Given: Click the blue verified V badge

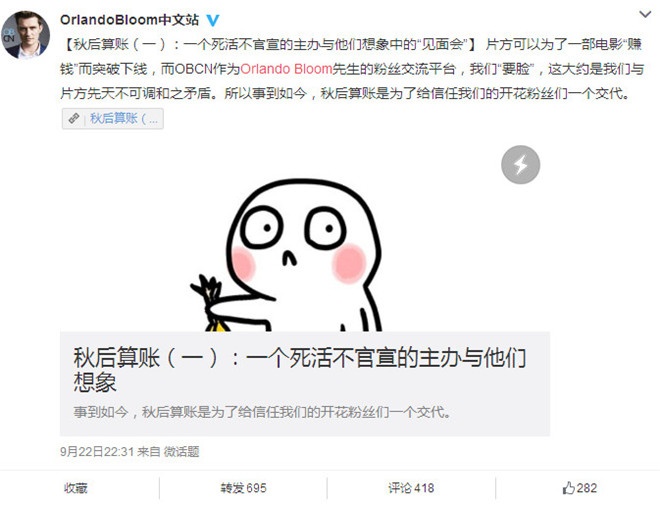Looking at the screenshot, I should 213,20.
